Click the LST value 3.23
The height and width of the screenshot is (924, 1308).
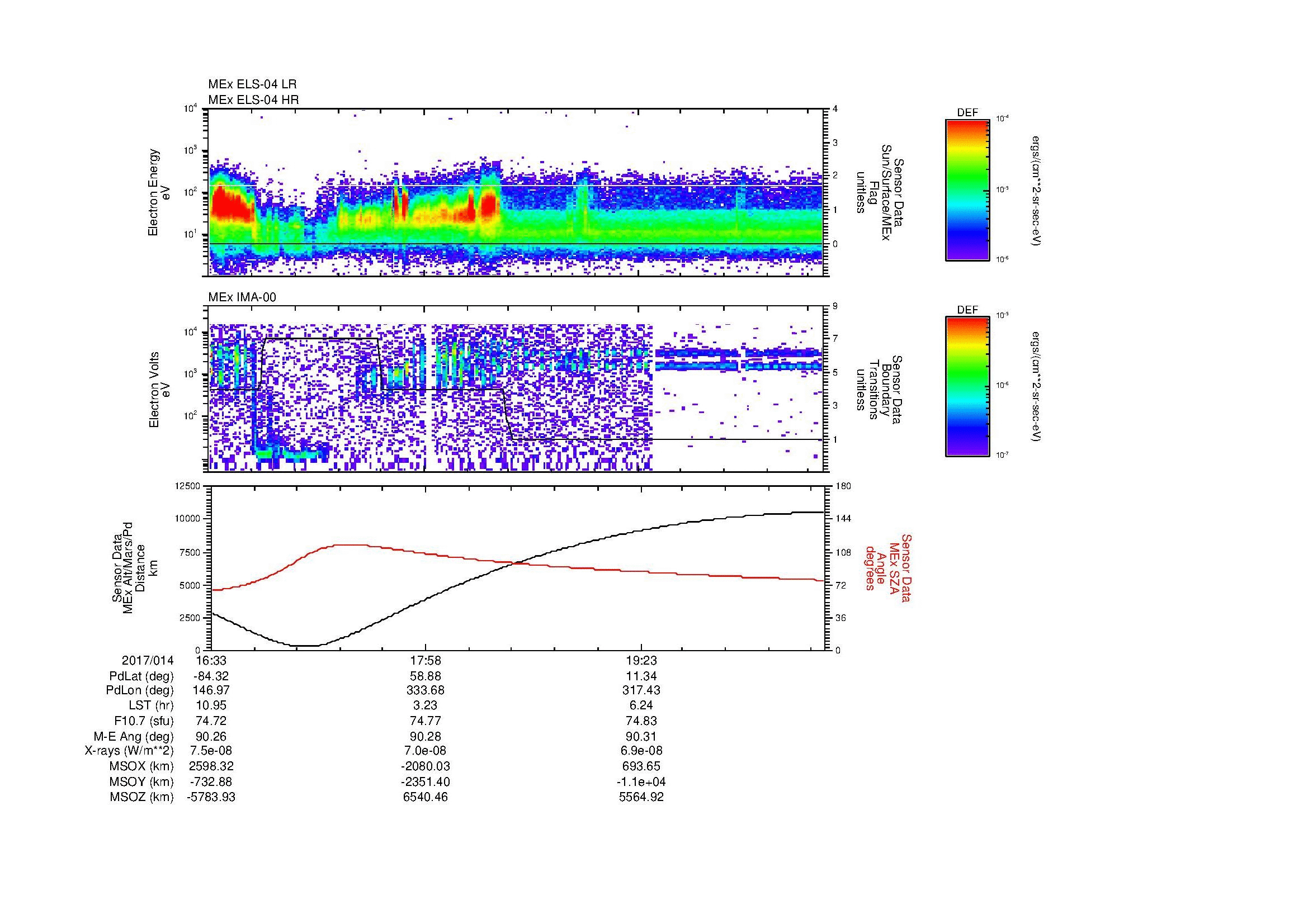(x=426, y=705)
